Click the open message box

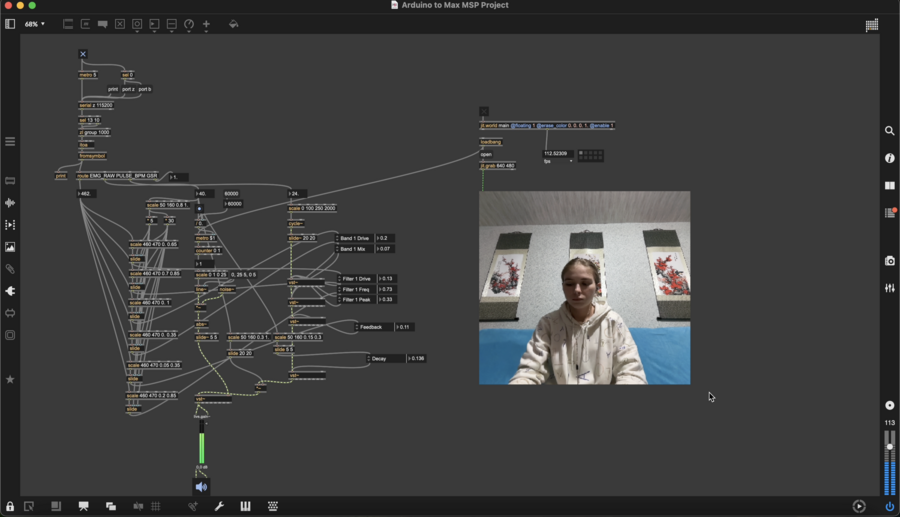(x=487, y=154)
